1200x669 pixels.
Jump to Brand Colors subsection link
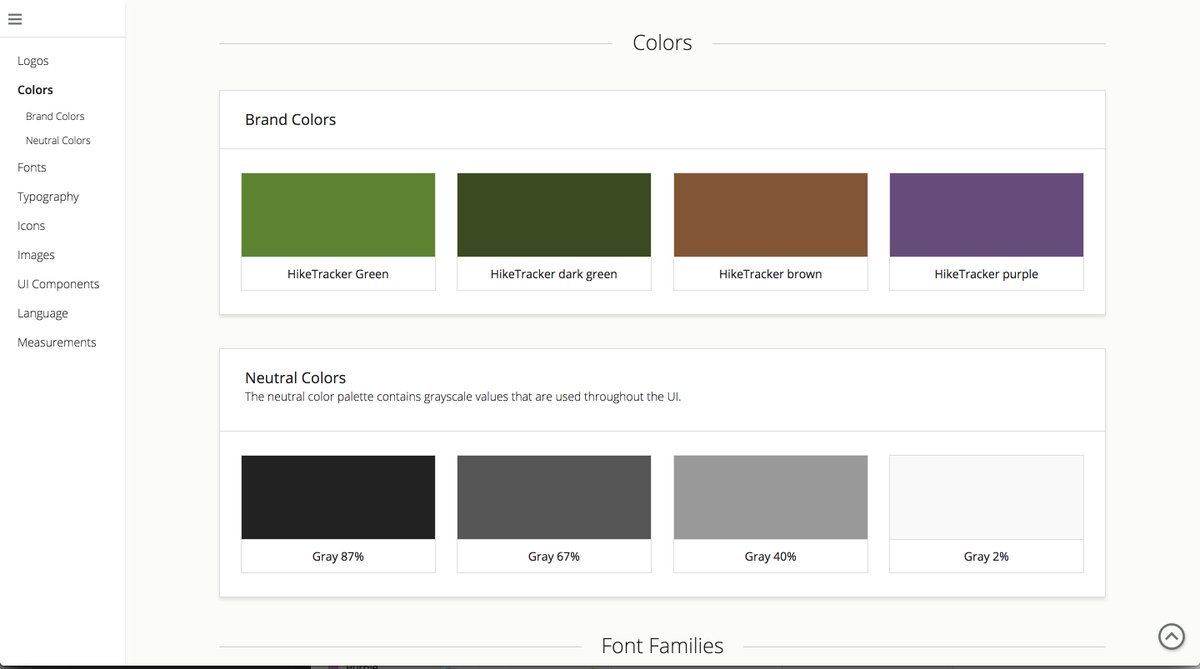[55, 116]
